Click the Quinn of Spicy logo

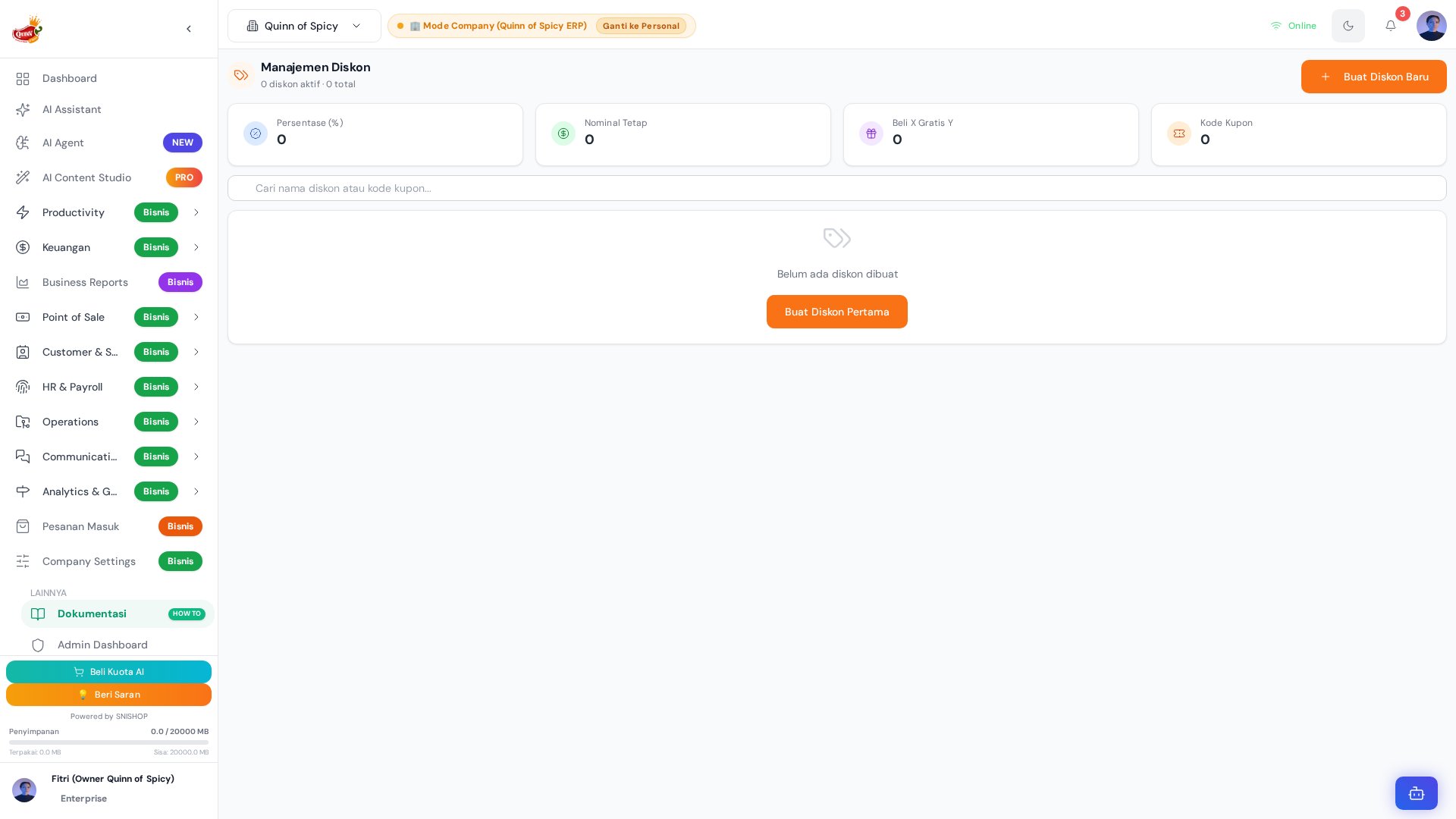(x=27, y=29)
